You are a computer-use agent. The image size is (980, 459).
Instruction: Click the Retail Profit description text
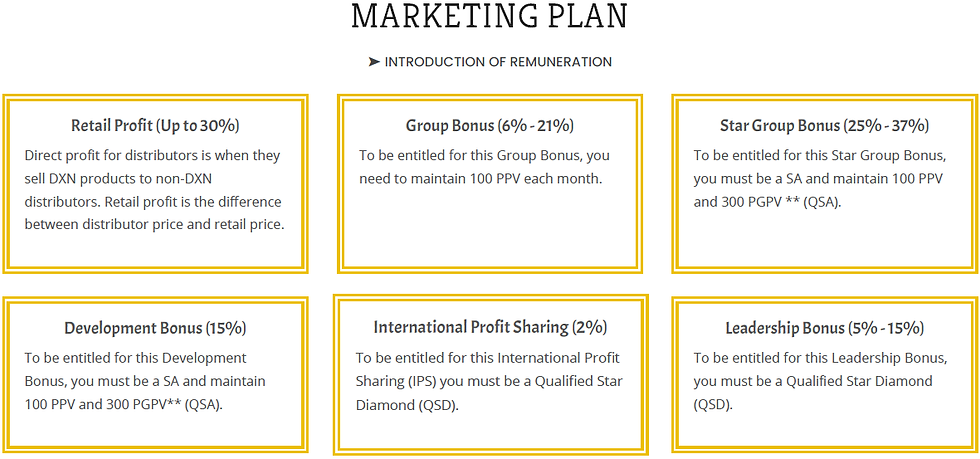click(154, 190)
